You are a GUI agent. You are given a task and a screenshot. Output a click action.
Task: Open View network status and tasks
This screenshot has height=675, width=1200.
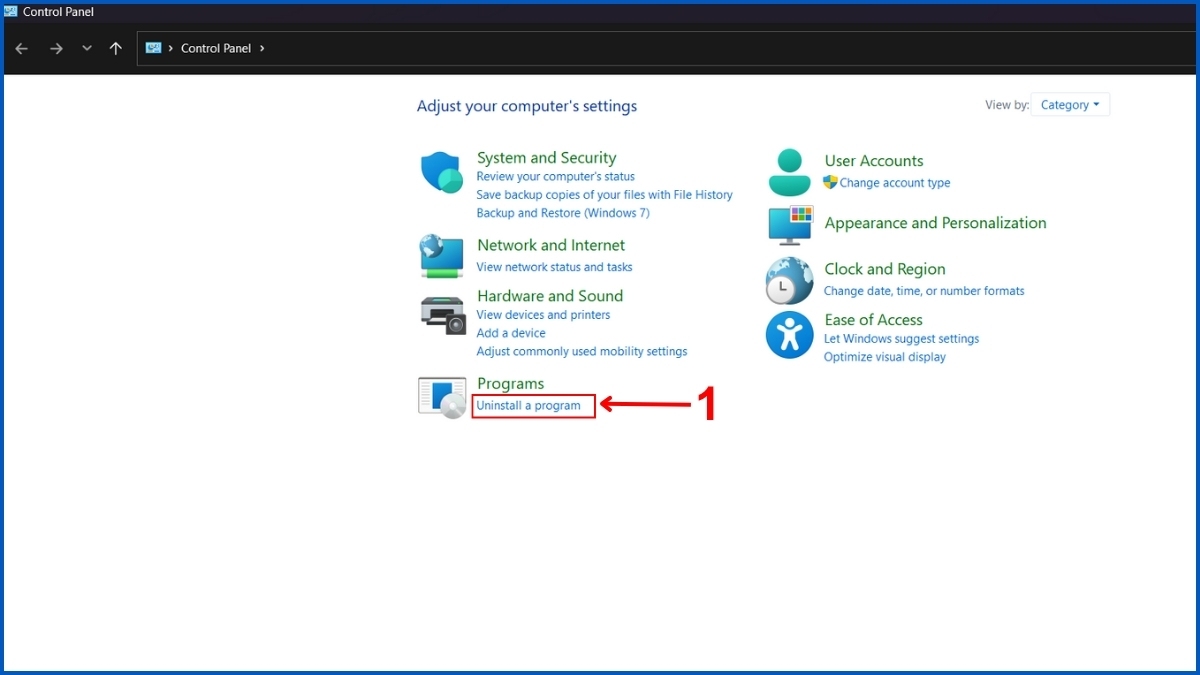pyautogui.click(x=554, y=267)
